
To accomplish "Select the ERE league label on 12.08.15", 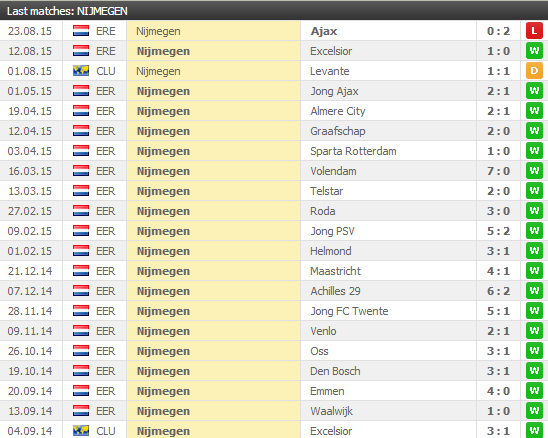I will pos(106,51).
